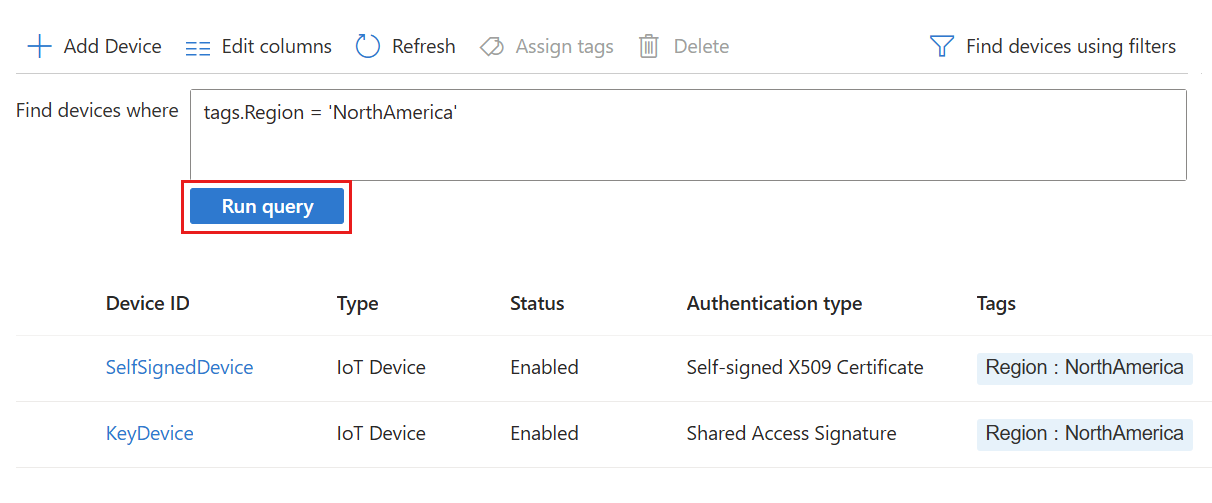
Task: Click the Region tag on SelfSignedDevice row
Action: [1084, 367]
